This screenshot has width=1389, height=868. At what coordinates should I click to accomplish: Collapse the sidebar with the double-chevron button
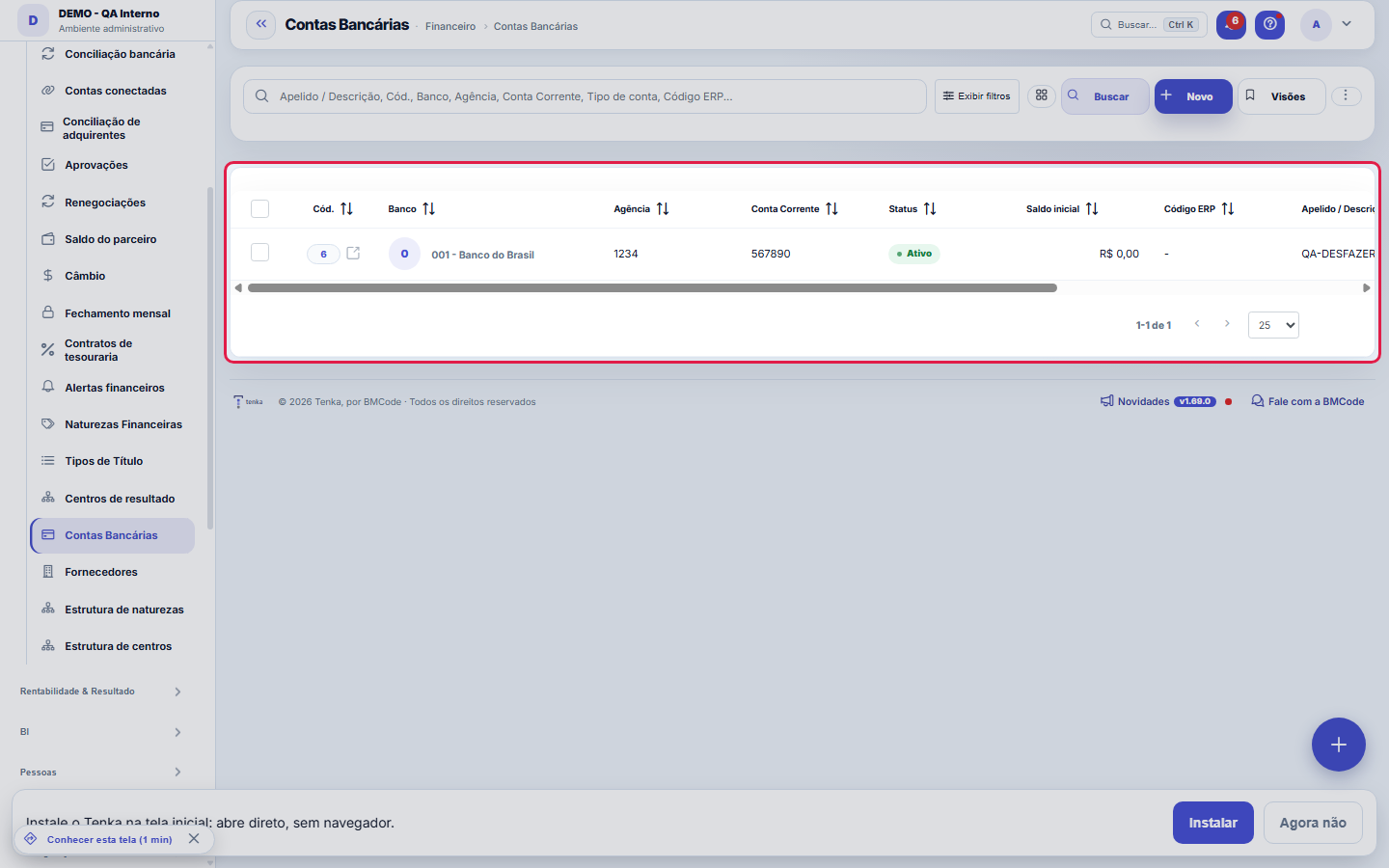coord(261,25)
